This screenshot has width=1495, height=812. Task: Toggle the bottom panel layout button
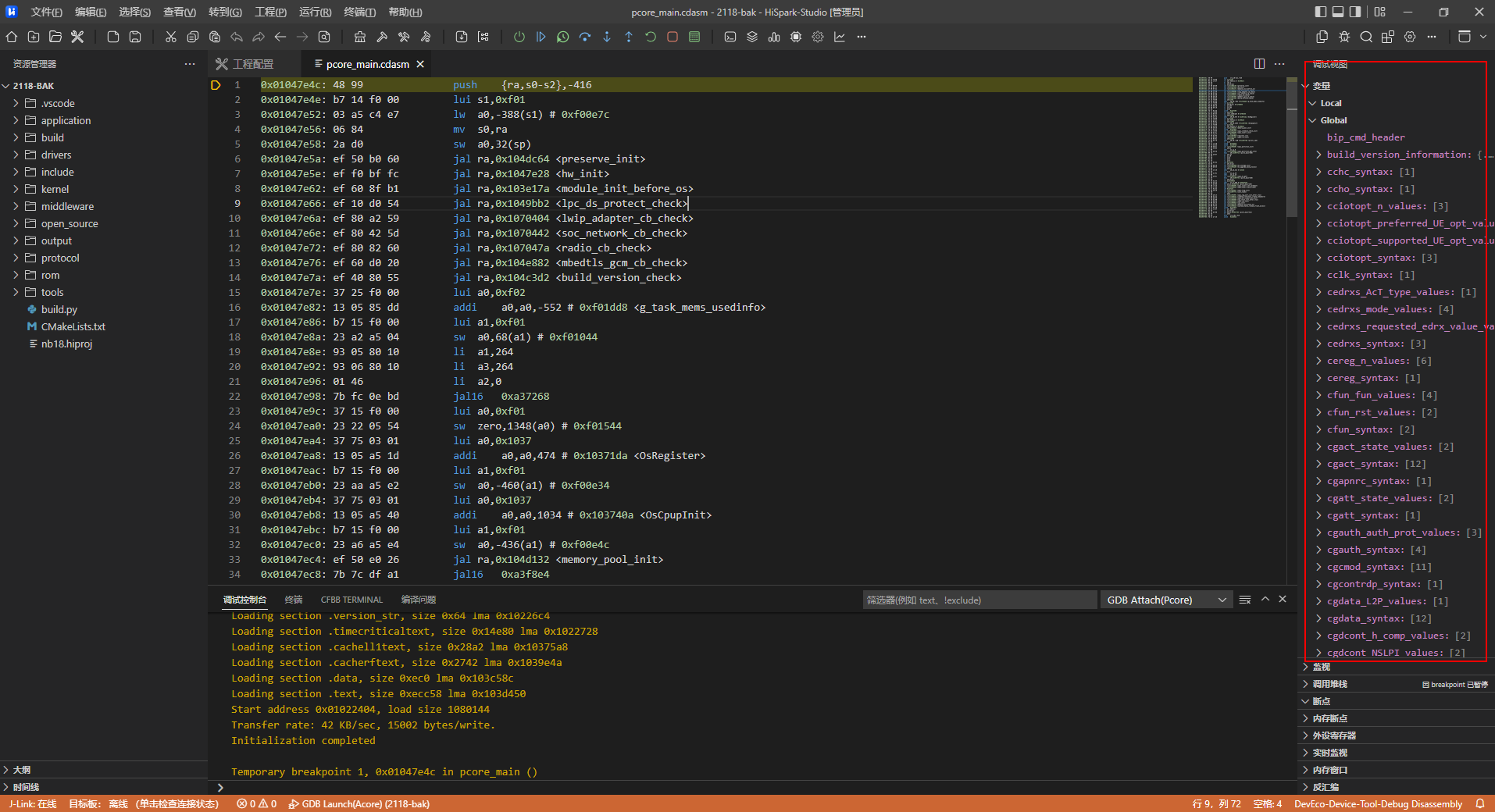1337,12
